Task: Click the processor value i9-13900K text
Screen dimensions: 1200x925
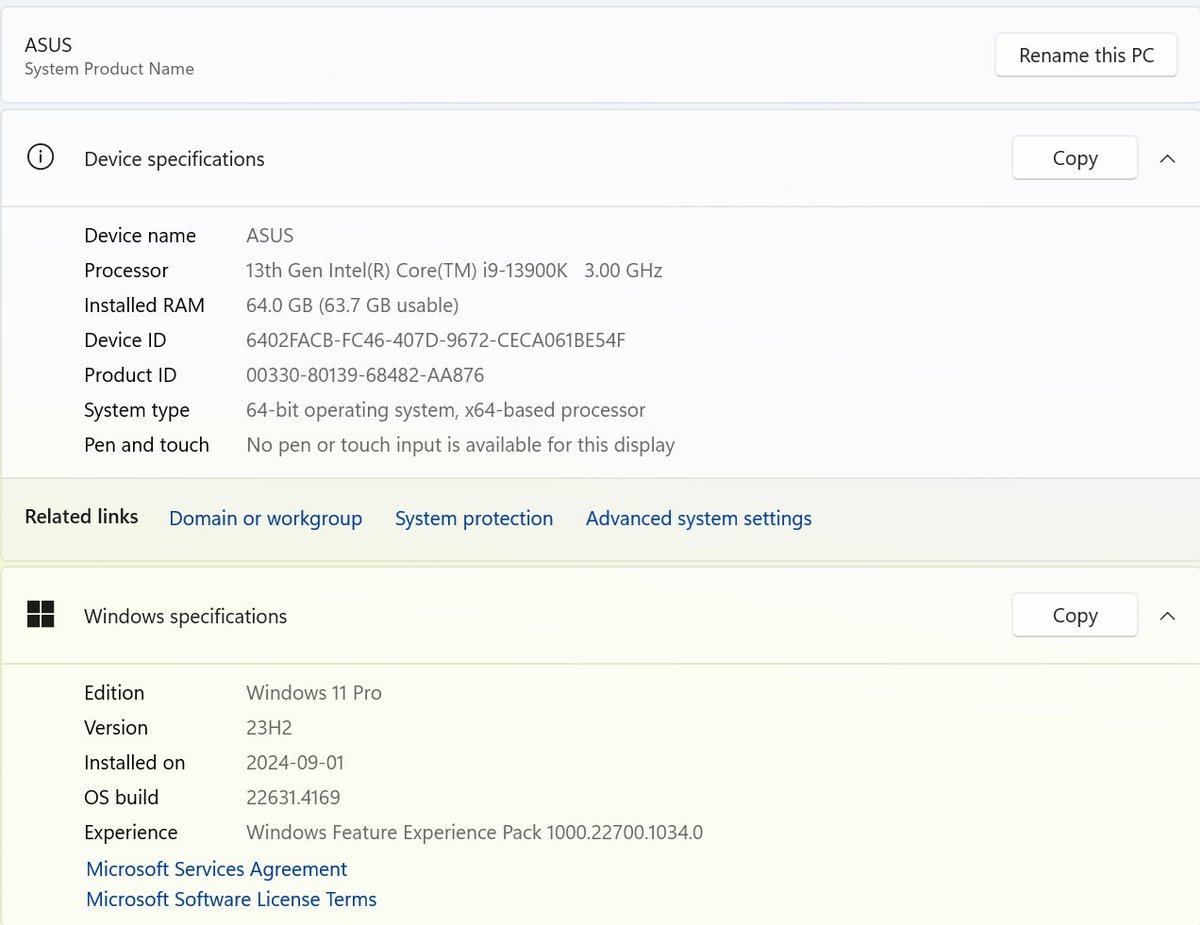Action: (x=454, y=270)
